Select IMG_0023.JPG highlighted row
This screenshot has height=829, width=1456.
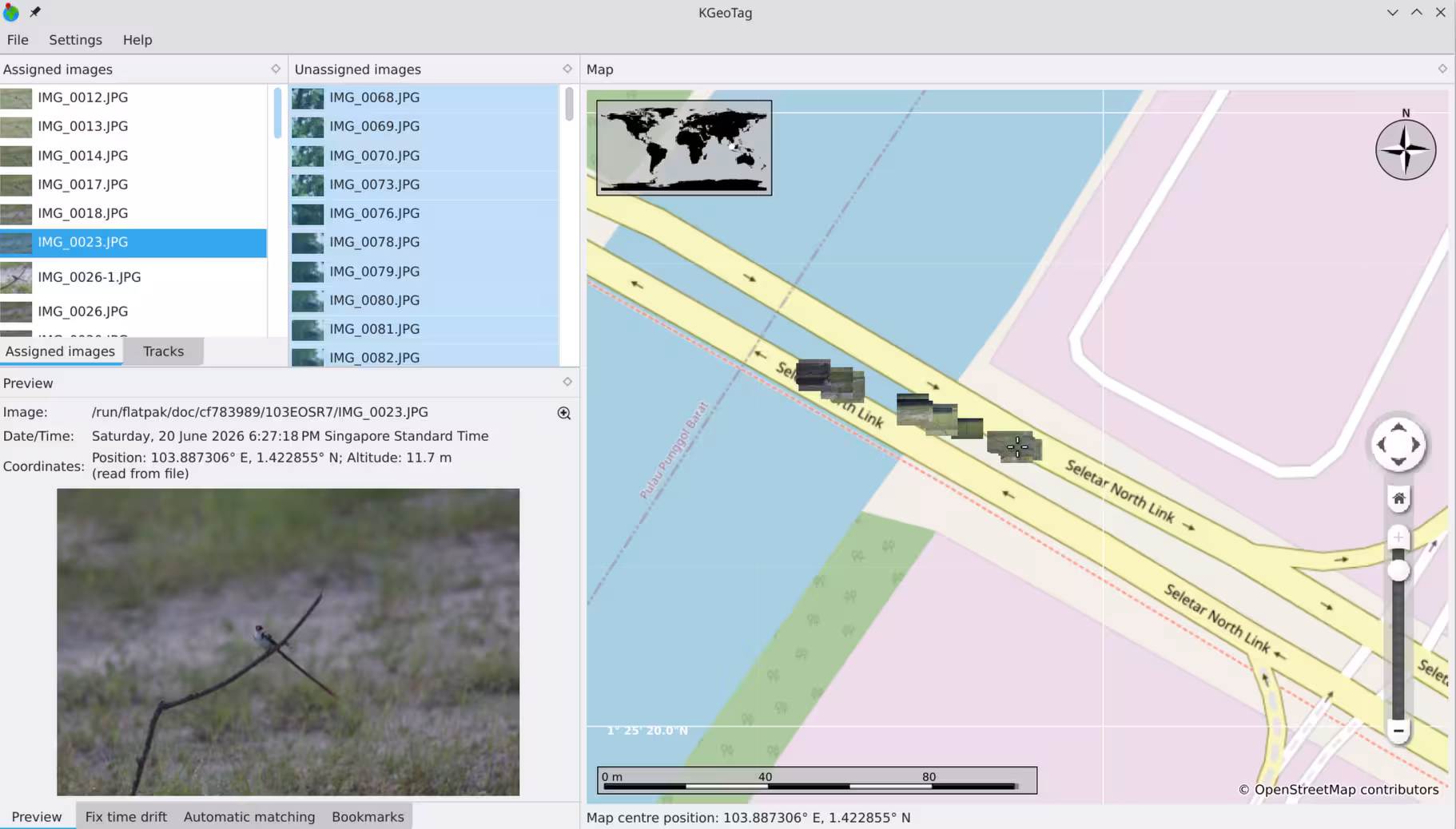point(133,242)
